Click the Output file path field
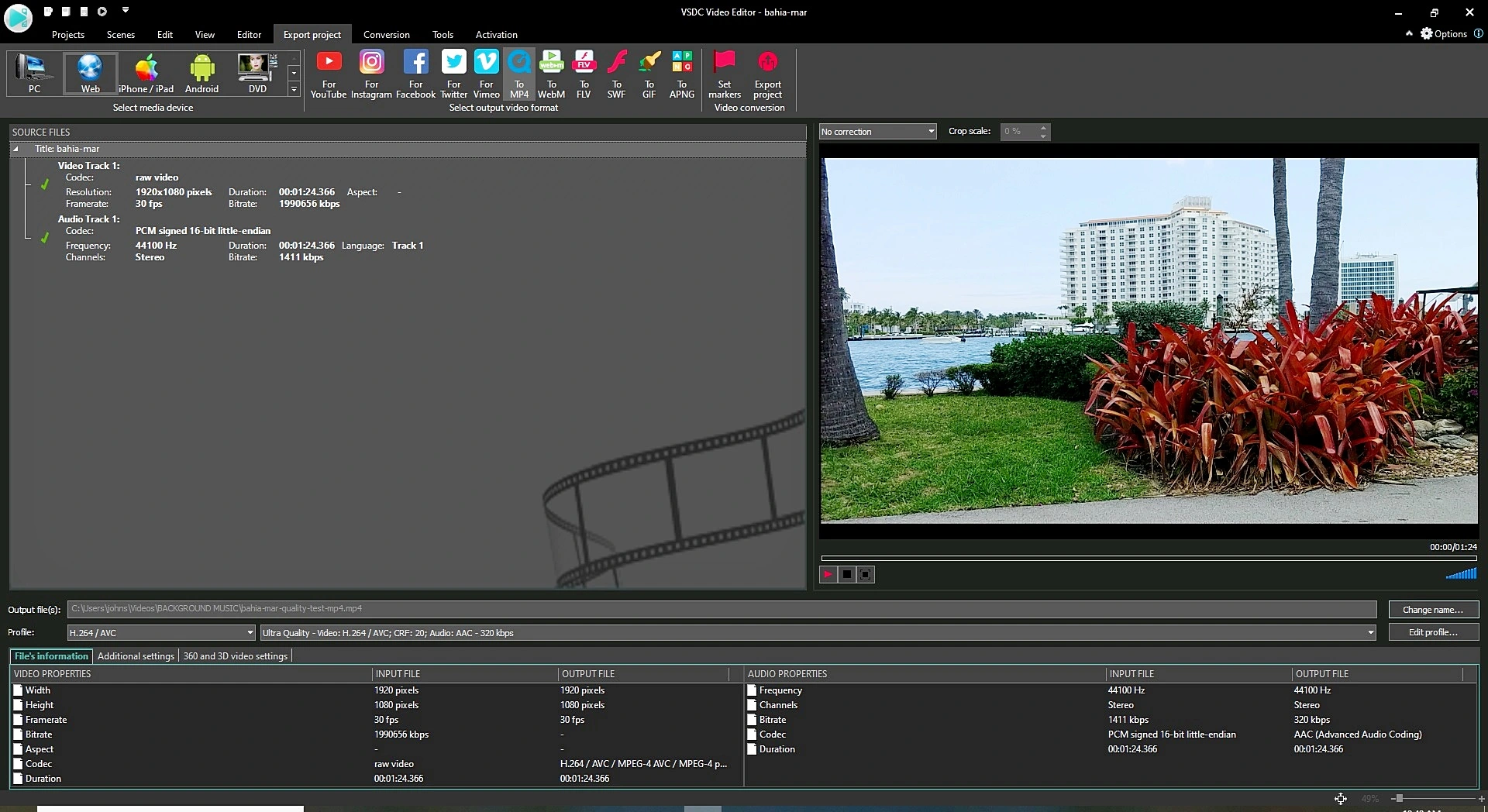 pyautogui.click(x=722, y=609)
